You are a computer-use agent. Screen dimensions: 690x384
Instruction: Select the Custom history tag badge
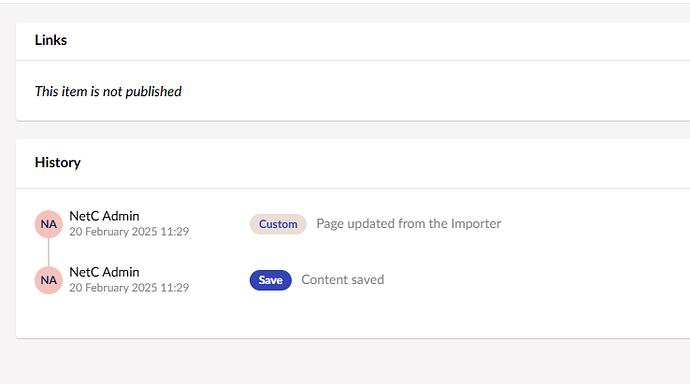(278, 224)
